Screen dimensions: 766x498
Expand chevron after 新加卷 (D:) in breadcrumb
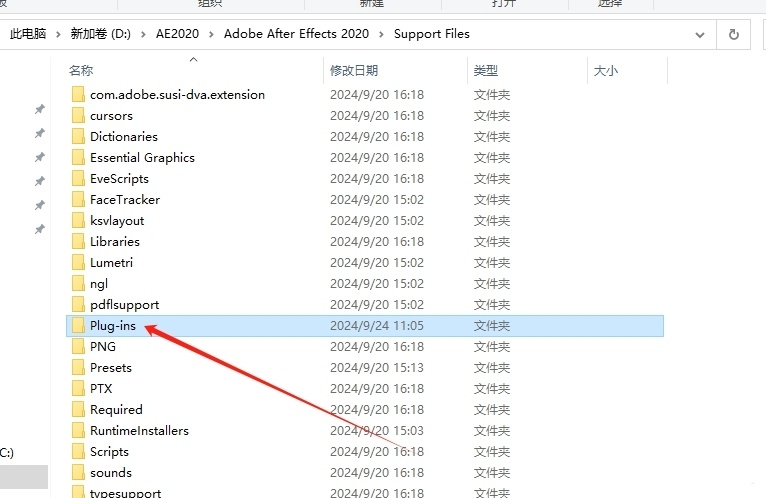pos(143,34)
